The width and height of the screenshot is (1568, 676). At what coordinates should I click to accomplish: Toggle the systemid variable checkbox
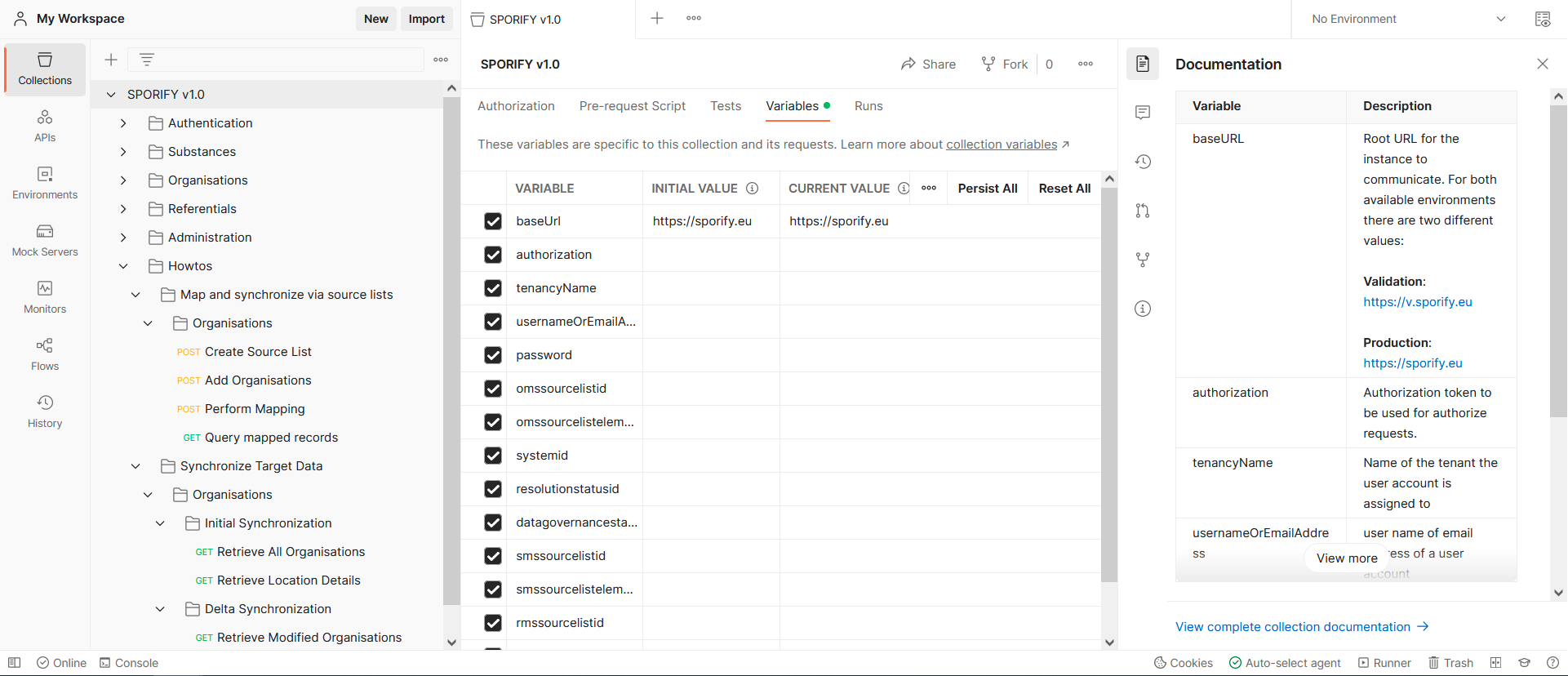click(493, 456)
